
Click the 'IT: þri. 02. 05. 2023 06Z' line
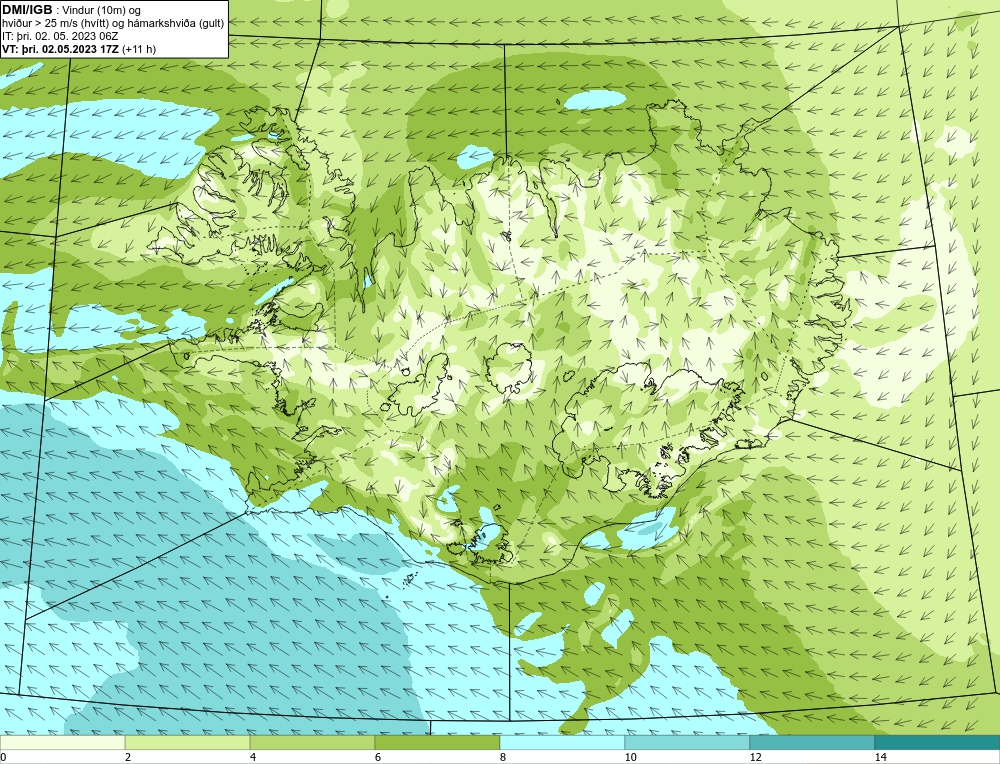60,36
